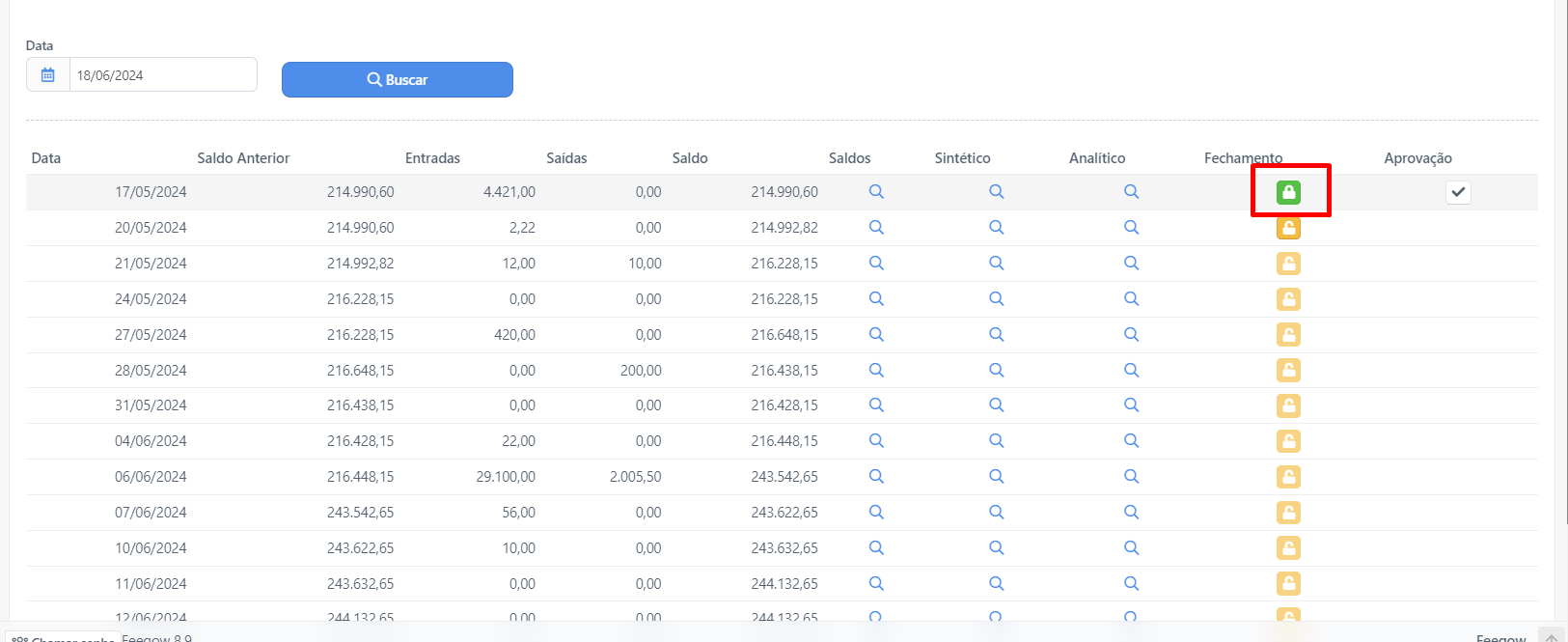Open Analítico magnifier for 31/05/2024 row

click(x=1131, y=405)
